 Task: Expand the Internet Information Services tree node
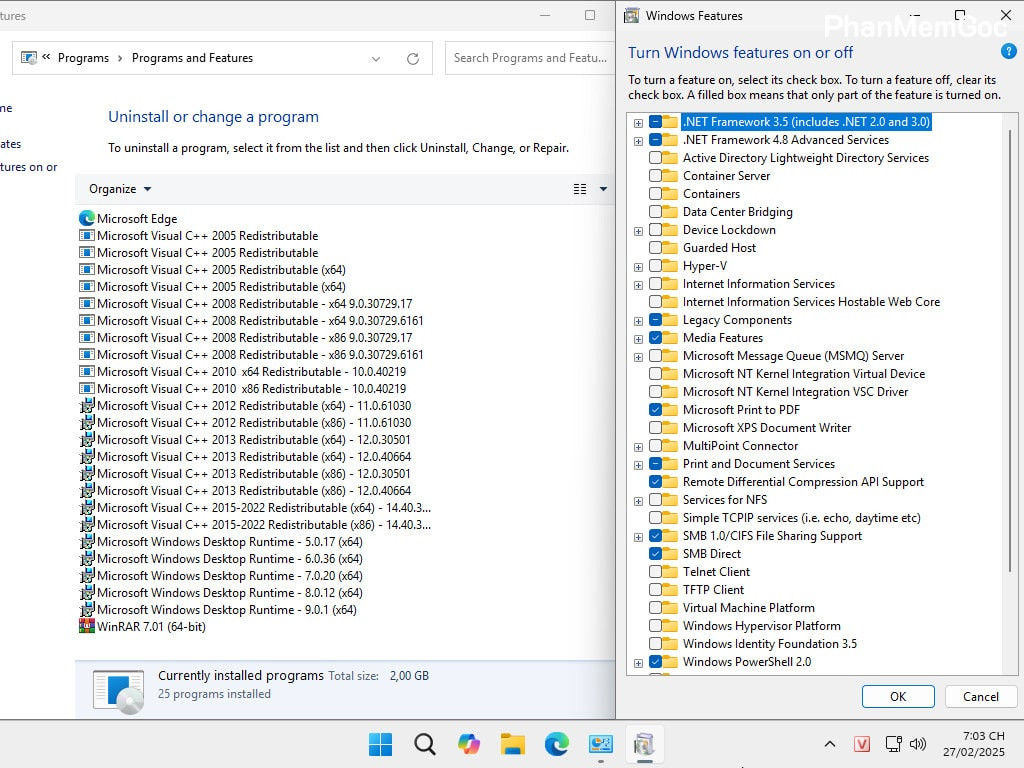coord(638,284)
